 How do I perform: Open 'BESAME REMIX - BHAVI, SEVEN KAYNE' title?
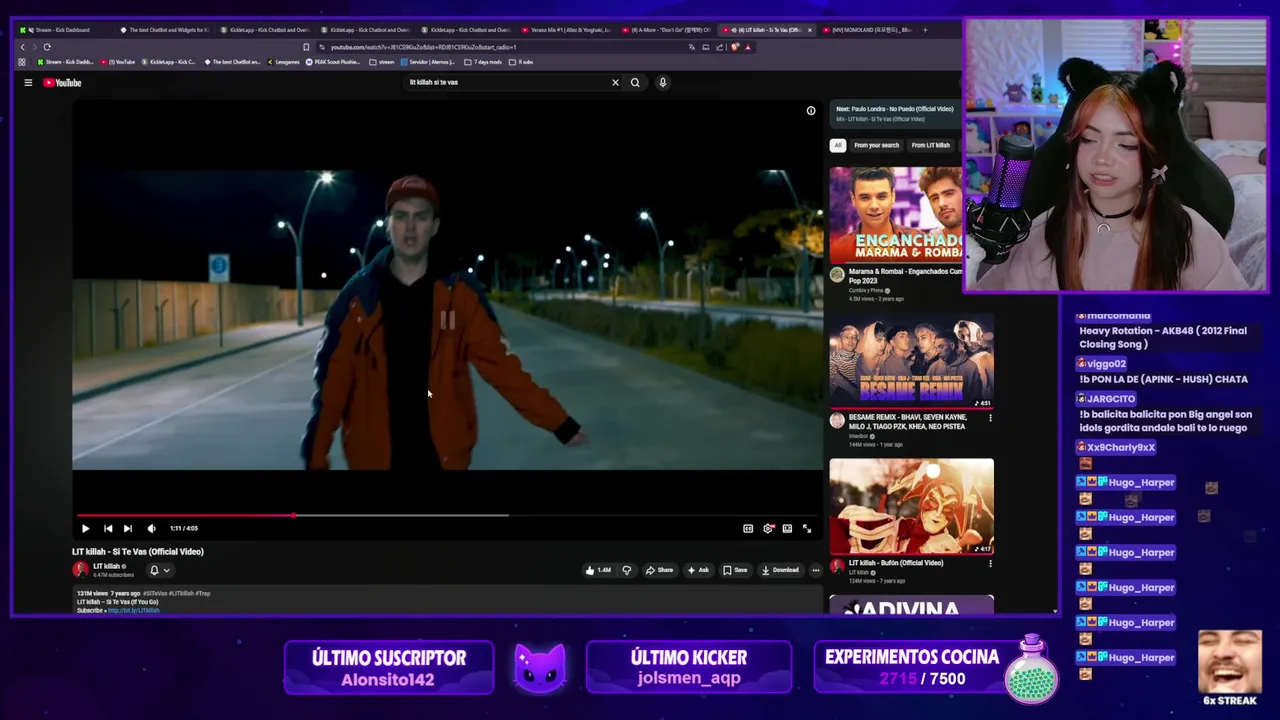click(907, 422)
